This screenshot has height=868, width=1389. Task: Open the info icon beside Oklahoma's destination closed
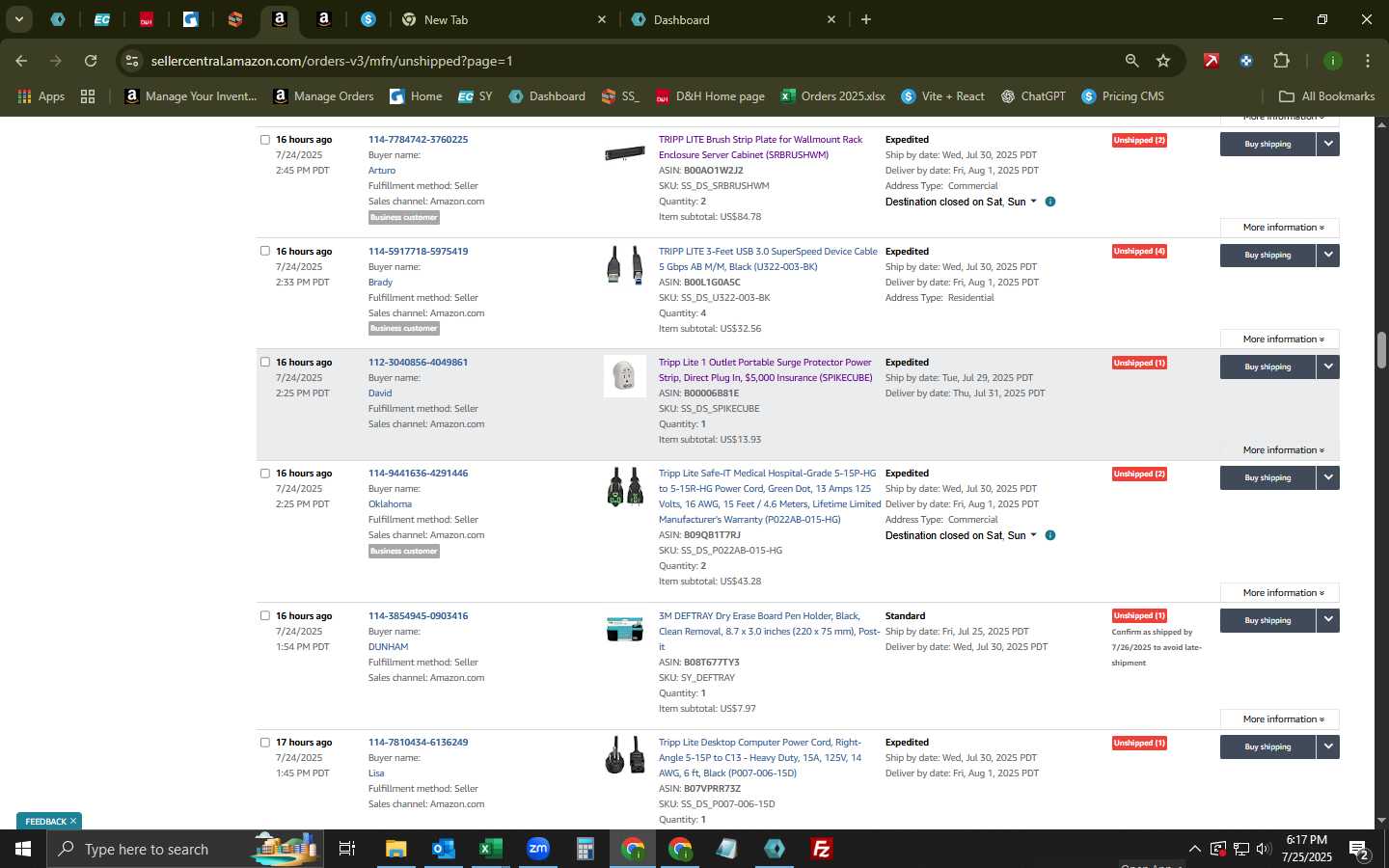pos(1050,535)
